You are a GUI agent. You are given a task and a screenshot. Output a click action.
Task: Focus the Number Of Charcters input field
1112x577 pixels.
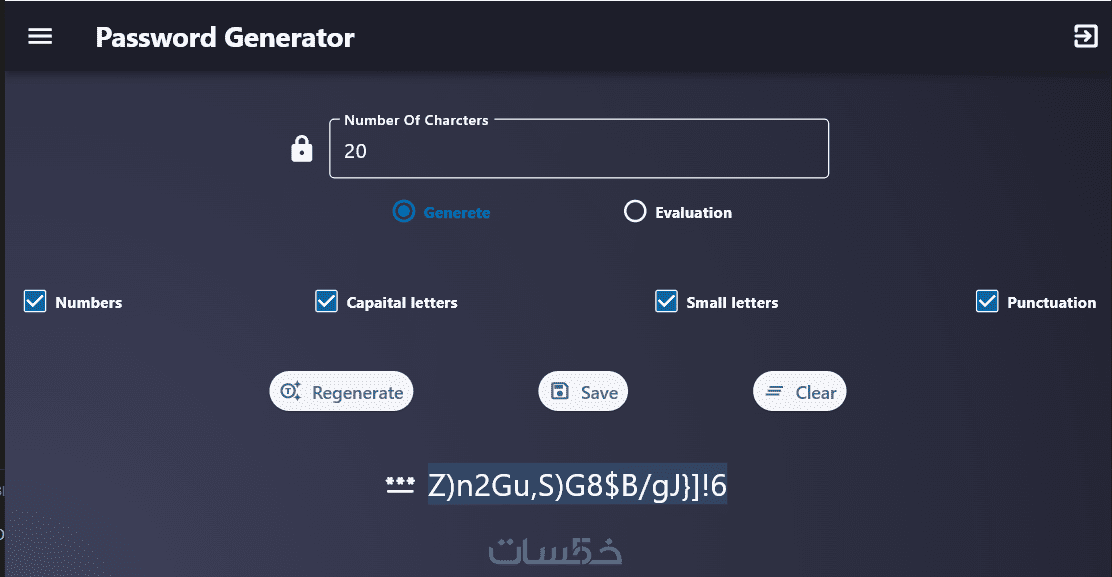pos(579,152)
